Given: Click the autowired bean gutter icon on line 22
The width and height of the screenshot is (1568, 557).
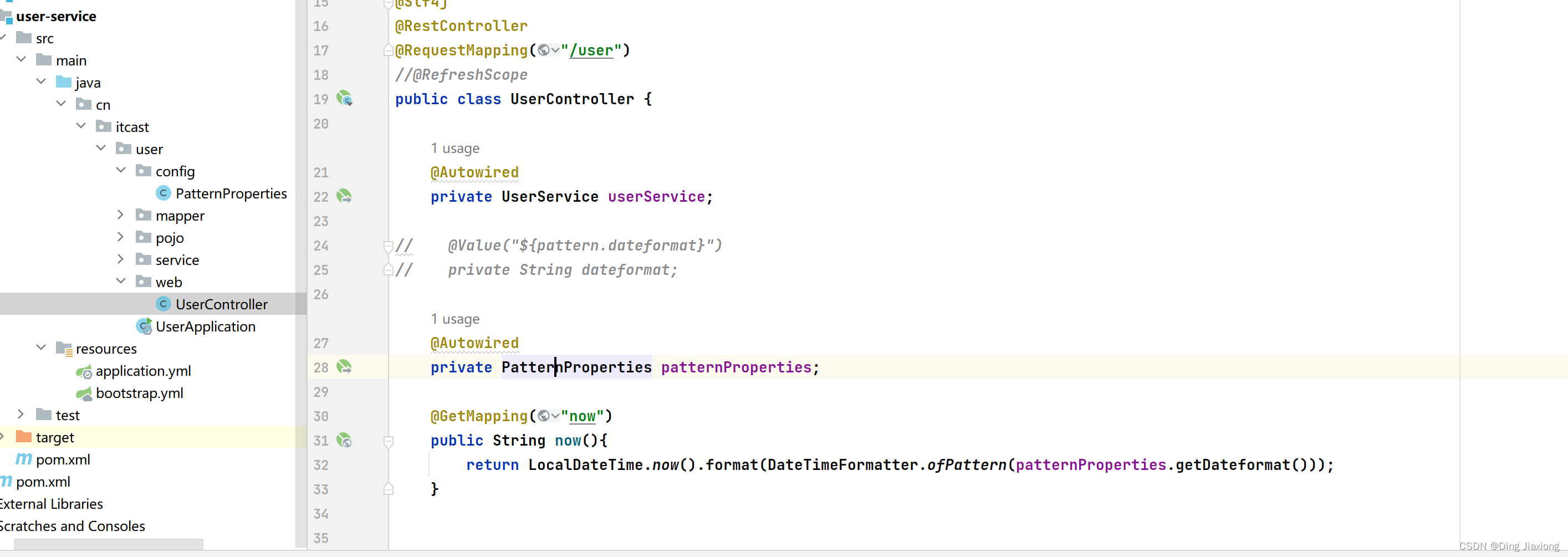Looking at the screenshot, I should 345,196.
